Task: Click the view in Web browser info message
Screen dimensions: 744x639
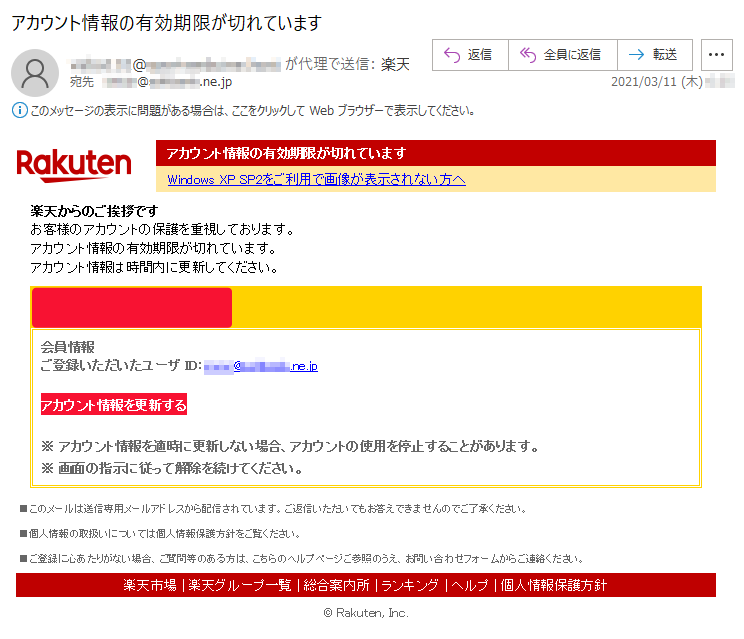Action: [252, 111]
